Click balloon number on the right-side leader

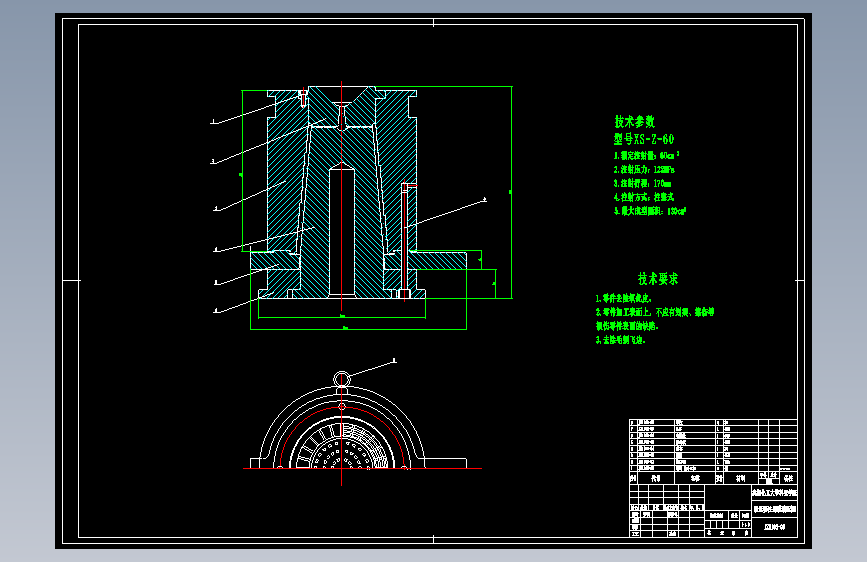tap(485, 199)
